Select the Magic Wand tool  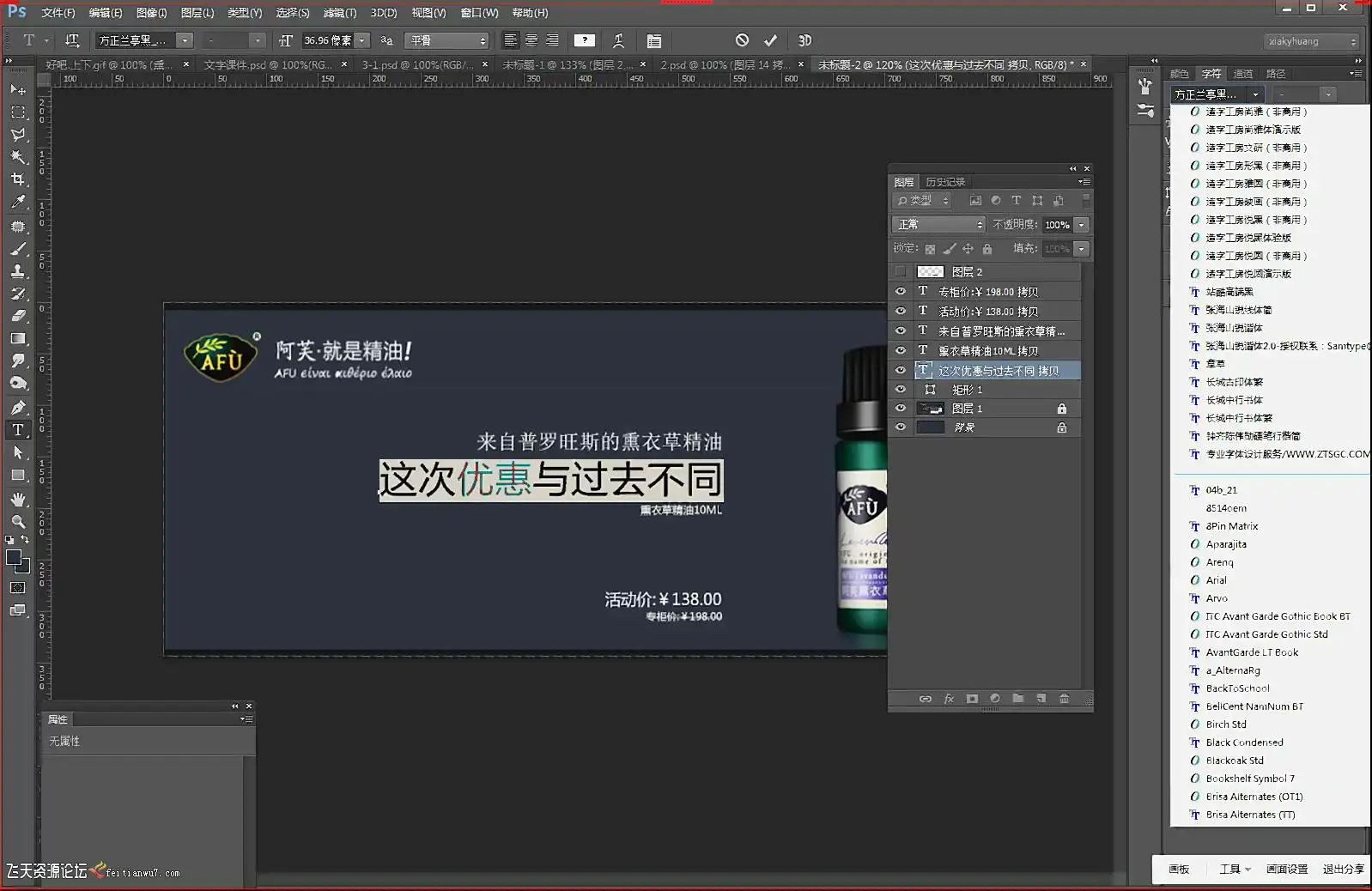[18, 157]
